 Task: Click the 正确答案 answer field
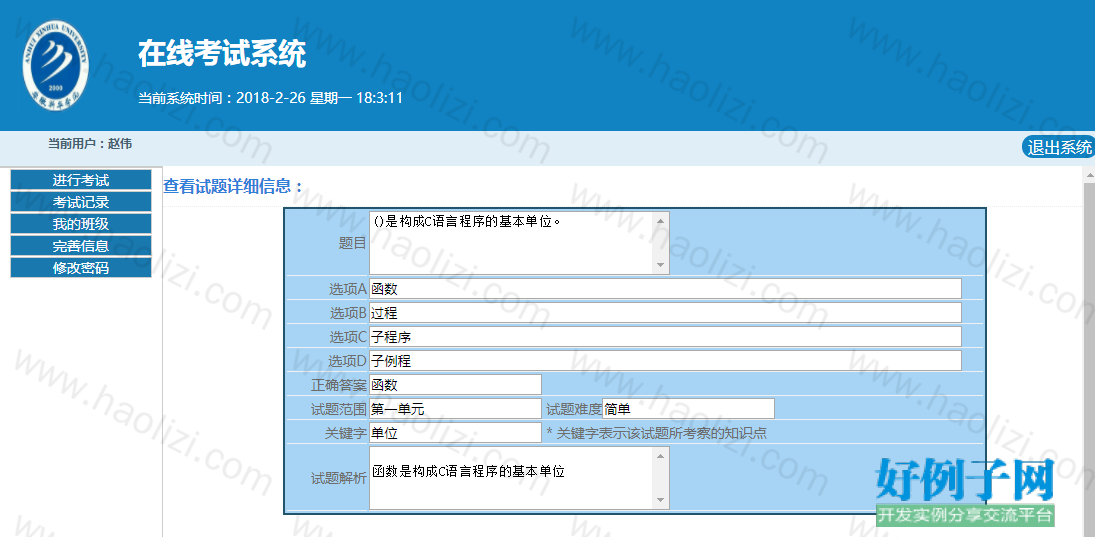(455, 384)
